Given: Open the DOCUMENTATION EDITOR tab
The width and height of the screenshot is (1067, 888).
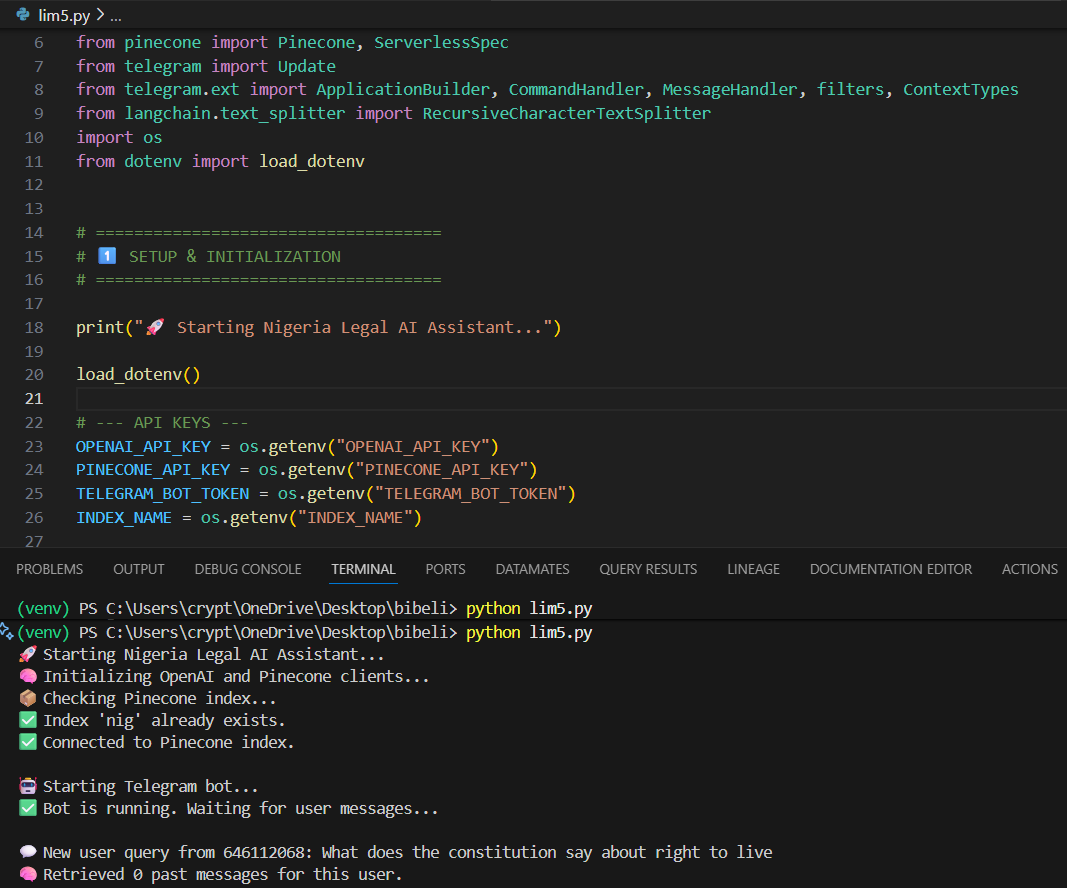Looking at the screenshot, I should click(x=891, y=569).
